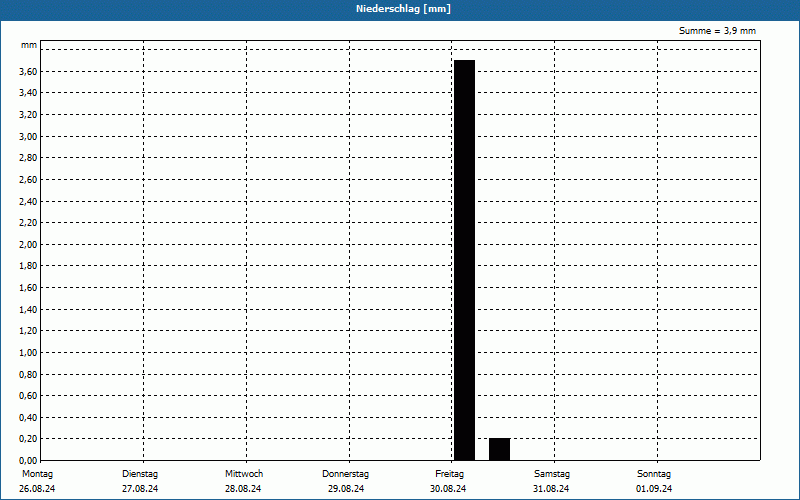Screen dimensions: 800x500
Task: Select the Summe = 3,9 mm label
Action: [x=717, y=31]
